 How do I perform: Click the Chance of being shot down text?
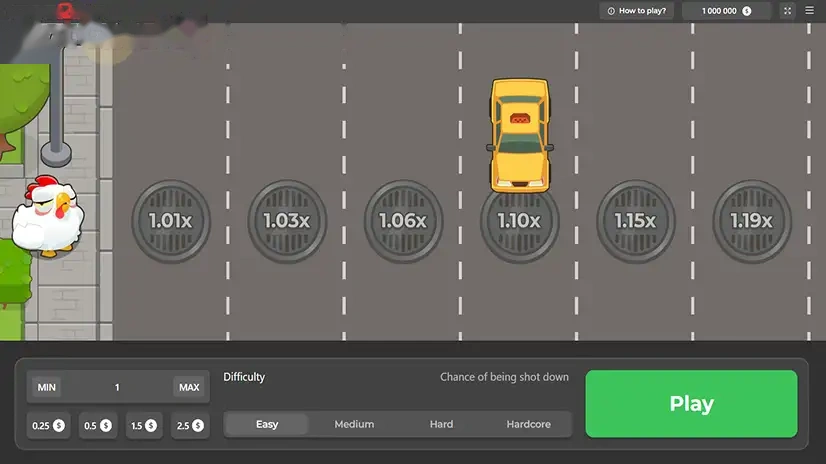(504, 377)
